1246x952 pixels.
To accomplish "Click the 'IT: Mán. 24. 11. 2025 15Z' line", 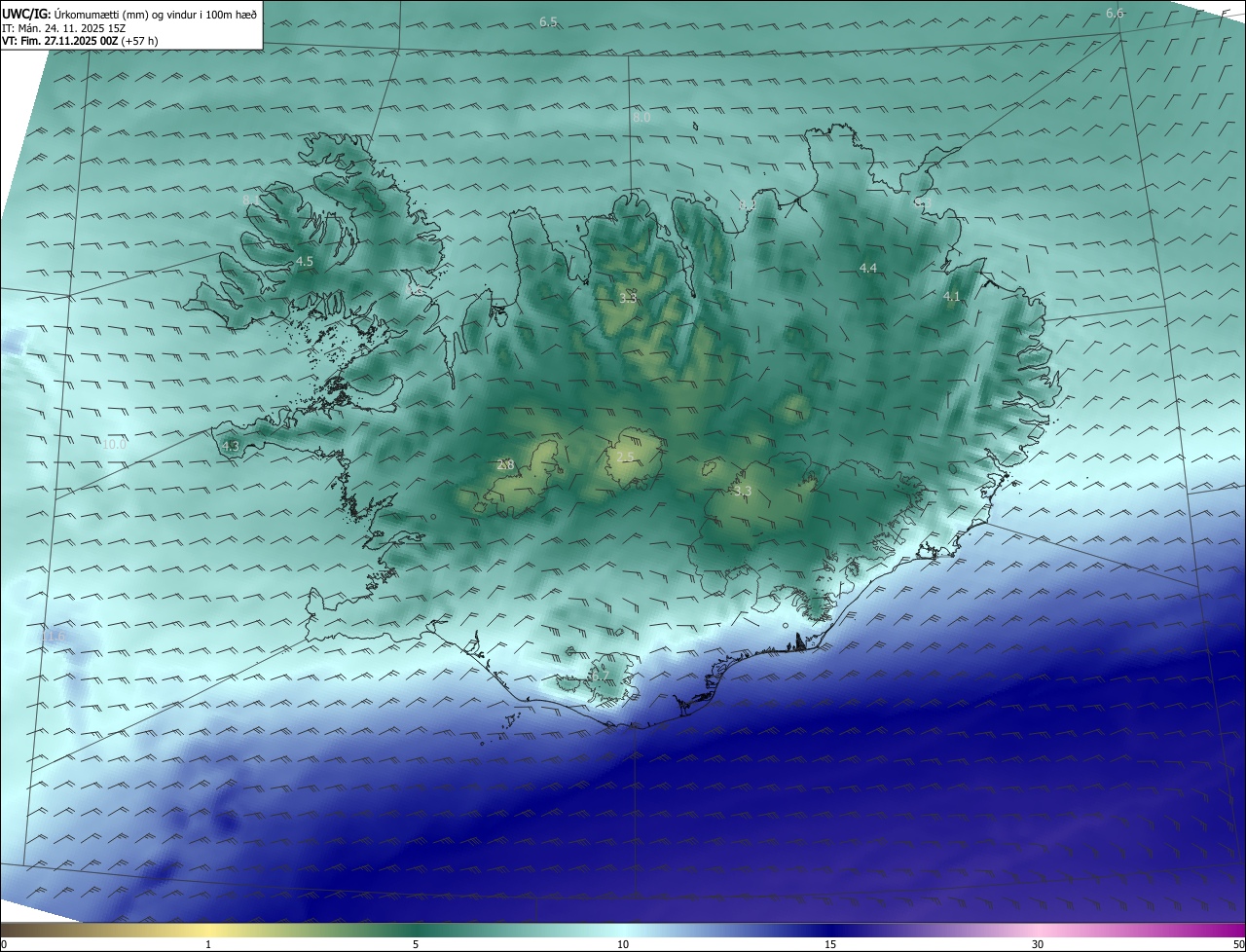I will click(63, 27).
